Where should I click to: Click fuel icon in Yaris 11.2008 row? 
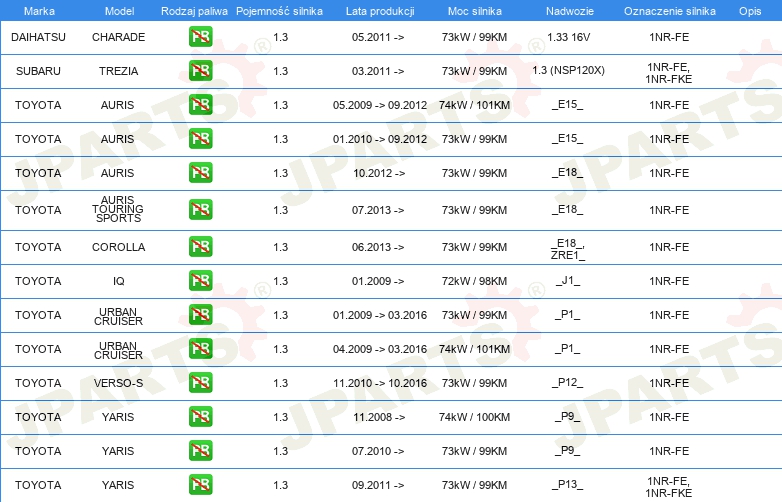click(200, 416)
